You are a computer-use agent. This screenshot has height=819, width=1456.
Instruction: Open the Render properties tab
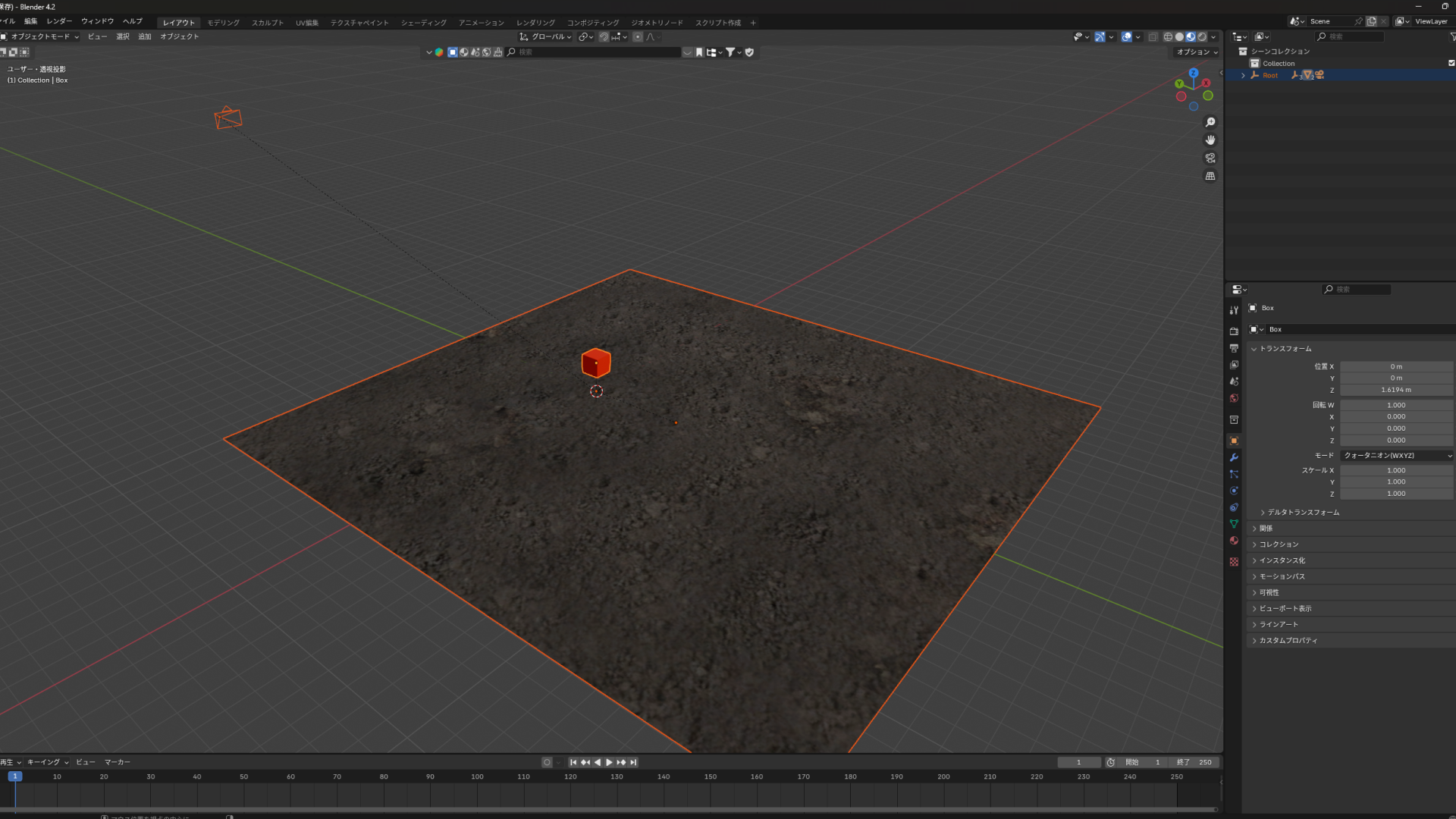coord(1234,331)
